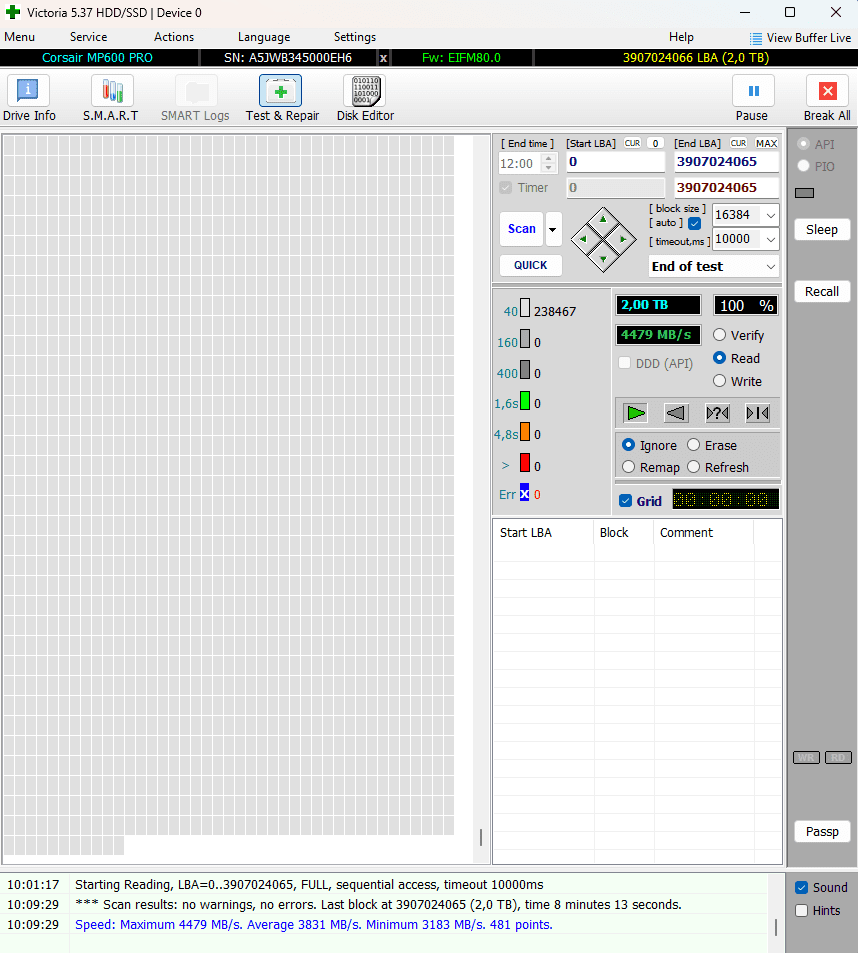
Task: Select the Verify radio button
Action: (719, 335)
